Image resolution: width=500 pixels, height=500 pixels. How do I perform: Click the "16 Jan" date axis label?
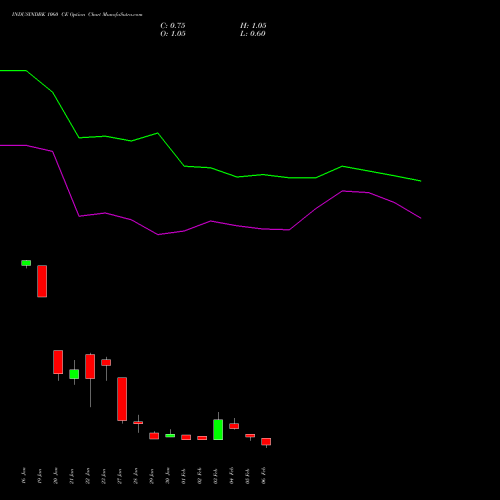click(24, 476)
